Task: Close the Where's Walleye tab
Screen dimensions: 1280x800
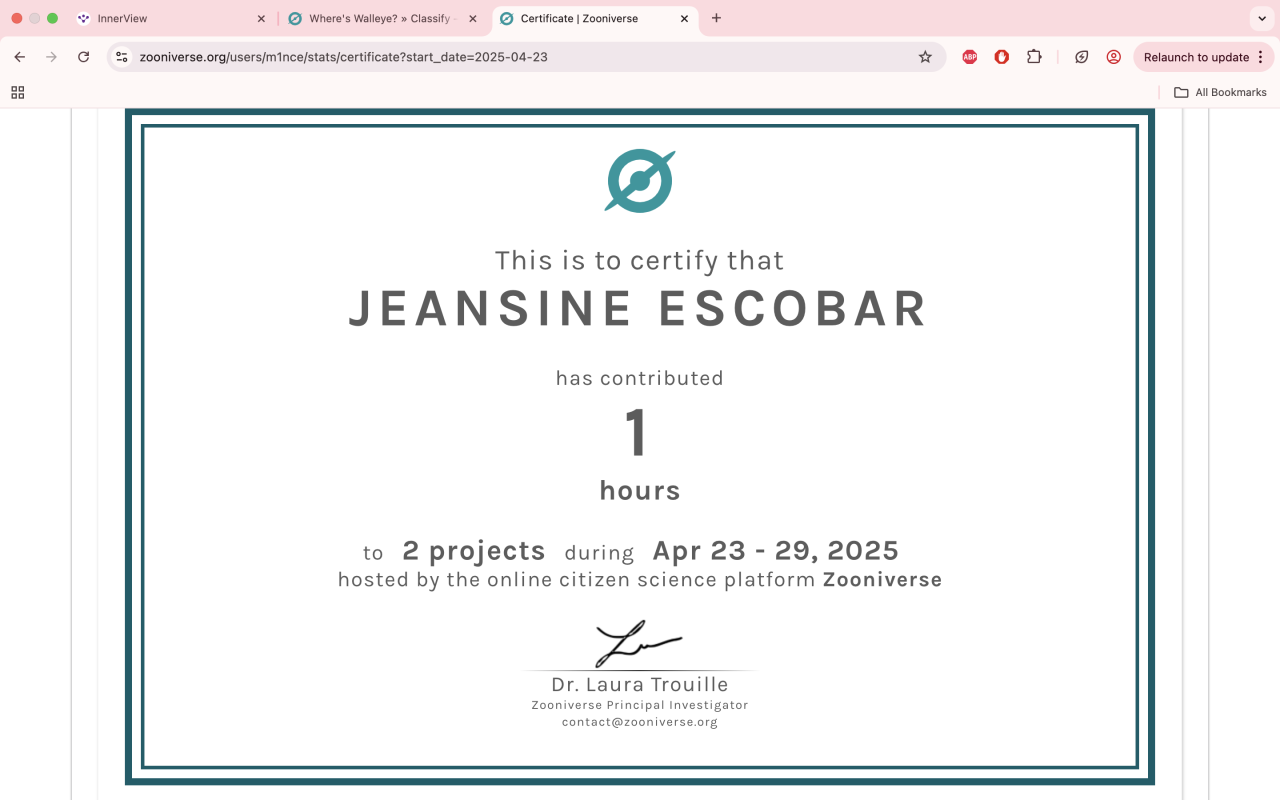Action: pyautogui.click(x=473, y=18)
